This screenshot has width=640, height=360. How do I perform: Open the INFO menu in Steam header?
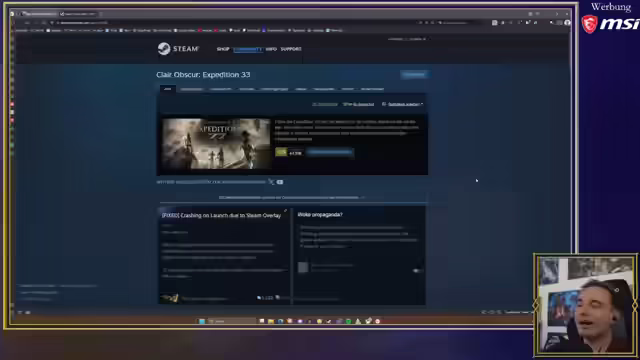(x=271, y=49)
